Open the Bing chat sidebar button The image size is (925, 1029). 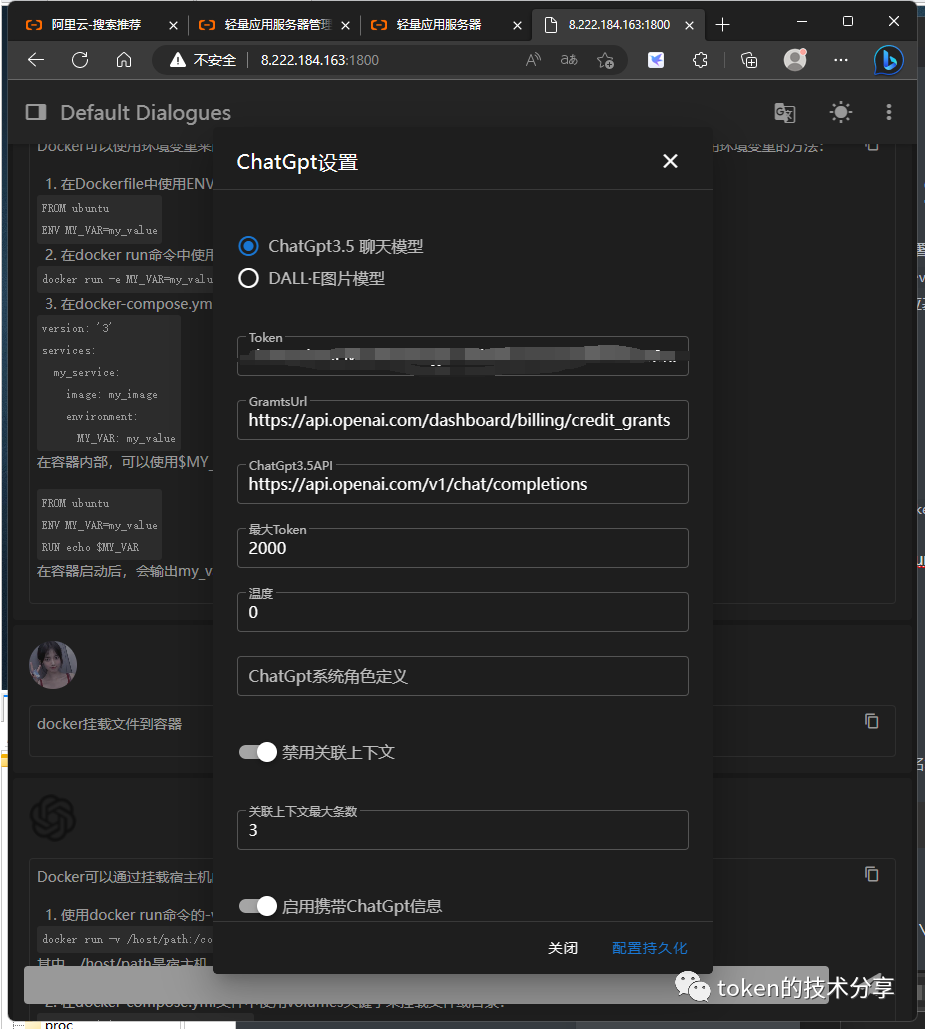(x=888, y=60)
